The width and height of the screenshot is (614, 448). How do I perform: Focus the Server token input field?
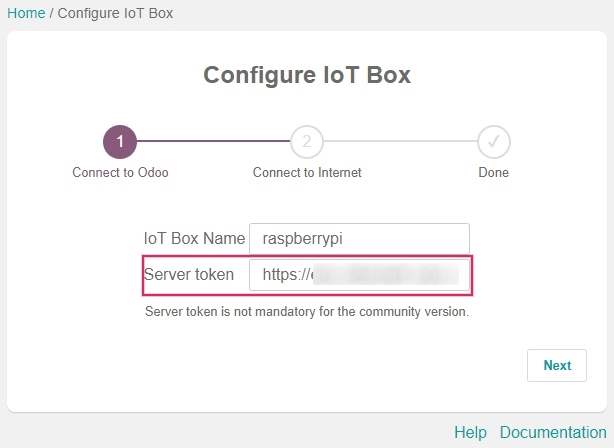tap(359, 275)
